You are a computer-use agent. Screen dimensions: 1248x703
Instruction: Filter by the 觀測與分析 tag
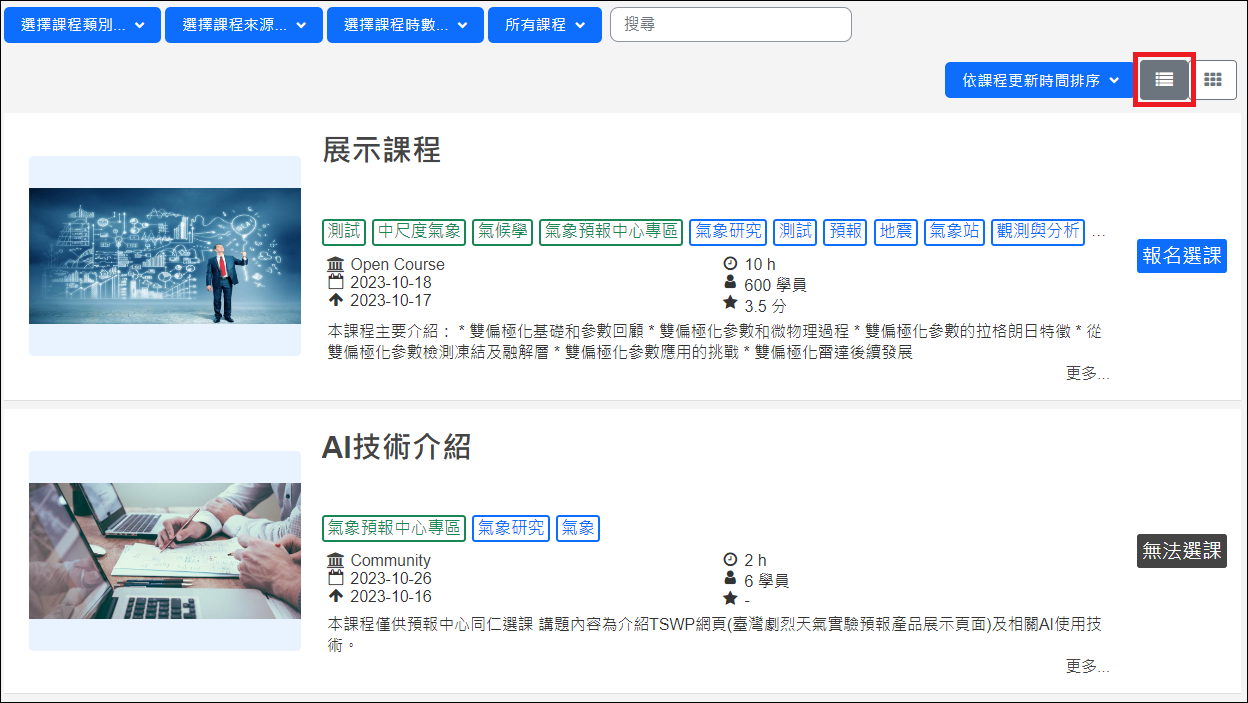click(x=1038, y=232)
